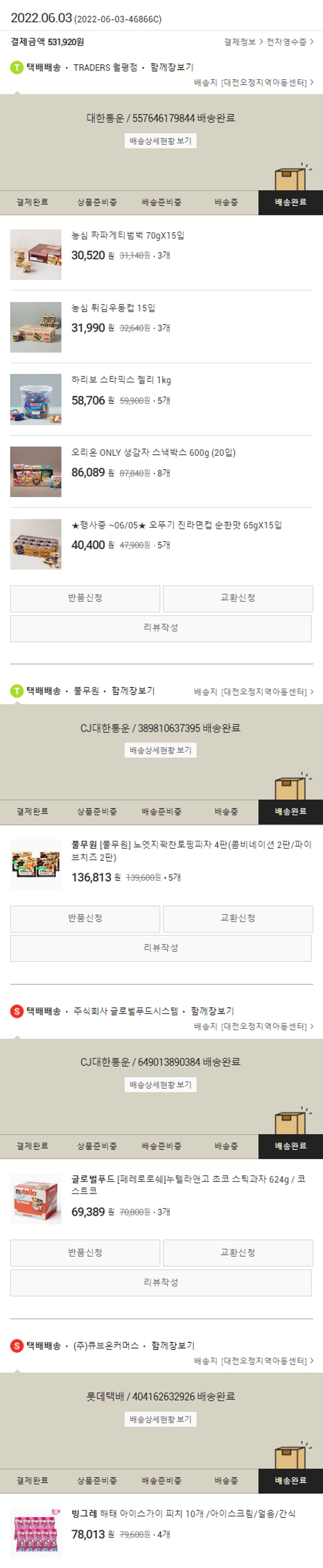Click the green T badge beside 풀무원
Screen dimensions: 323x1568
tap(17, 691)
